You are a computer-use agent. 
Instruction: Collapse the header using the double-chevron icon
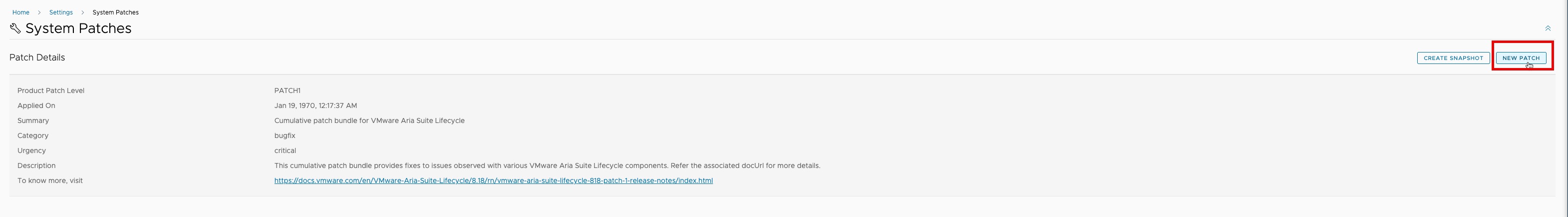(1548, 28)
